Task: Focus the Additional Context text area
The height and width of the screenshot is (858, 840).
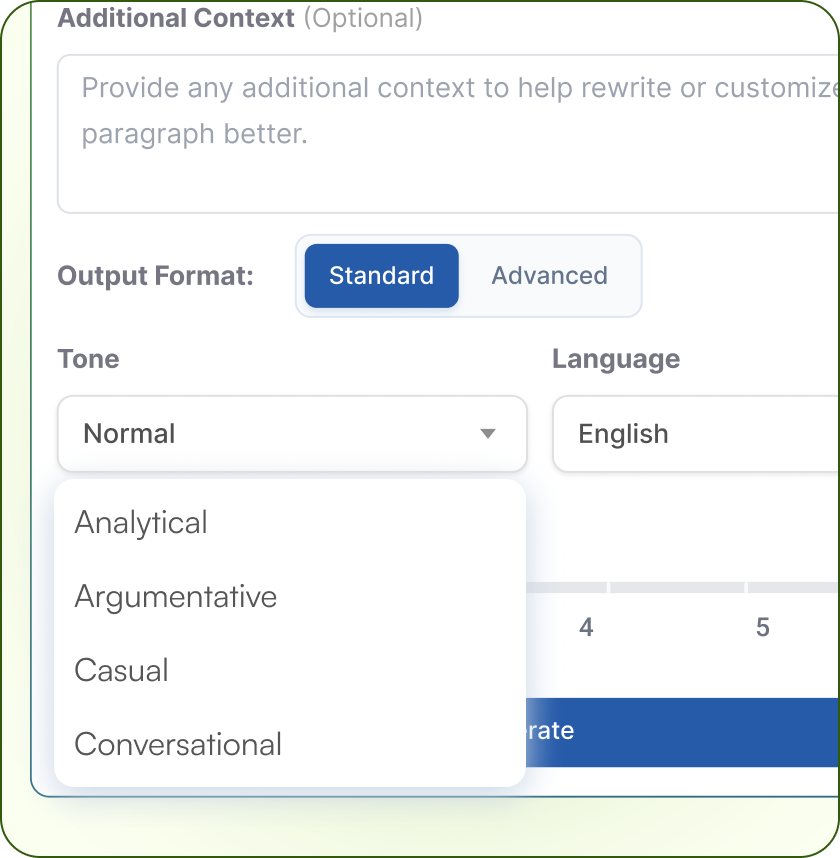Action: click(x=450, y=170)
